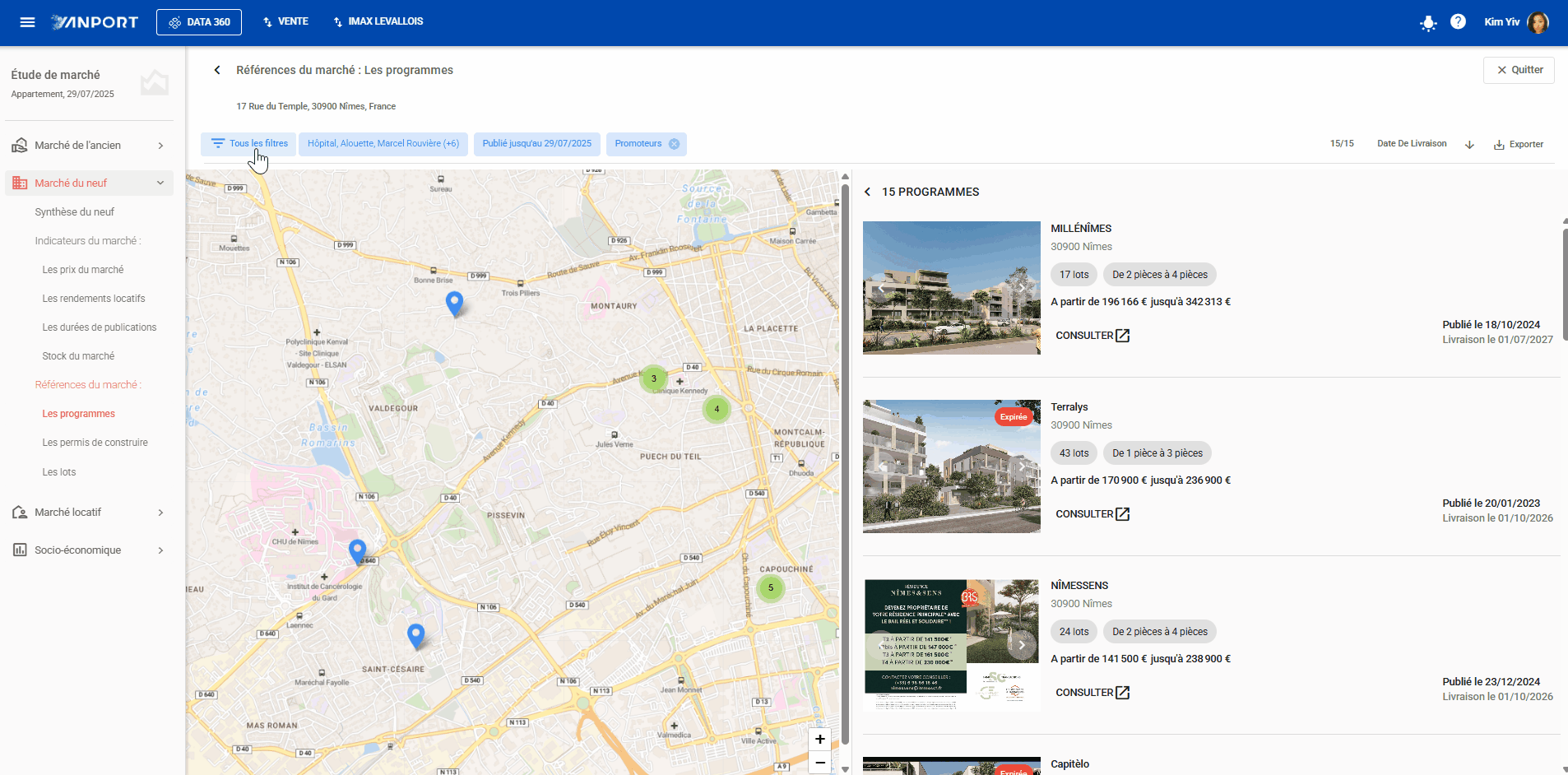The image size is (1568, 775).
Task: Select Les programmes menu item
Action: [79, 414]
